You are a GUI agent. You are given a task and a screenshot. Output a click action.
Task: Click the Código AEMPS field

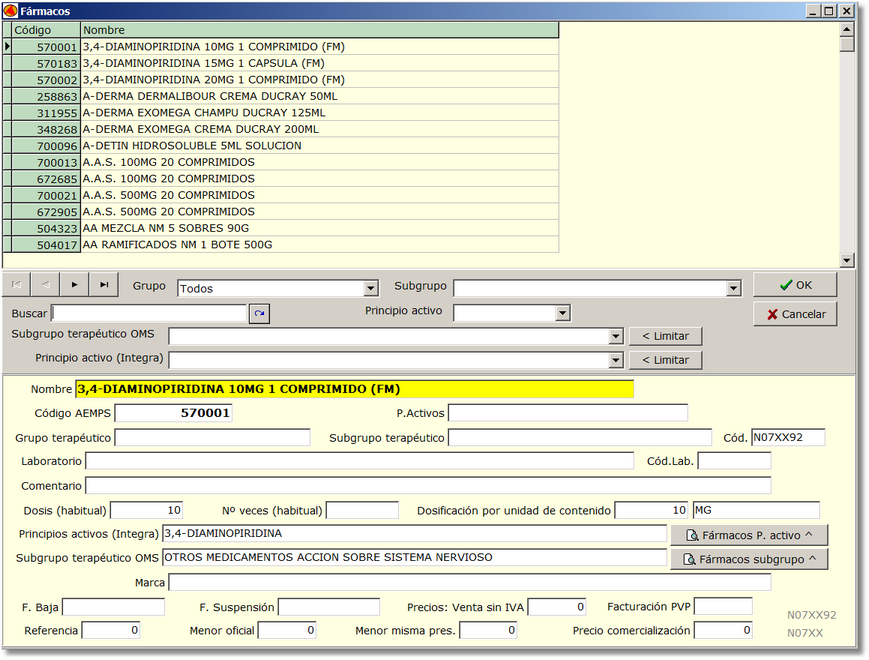point(173,413)
